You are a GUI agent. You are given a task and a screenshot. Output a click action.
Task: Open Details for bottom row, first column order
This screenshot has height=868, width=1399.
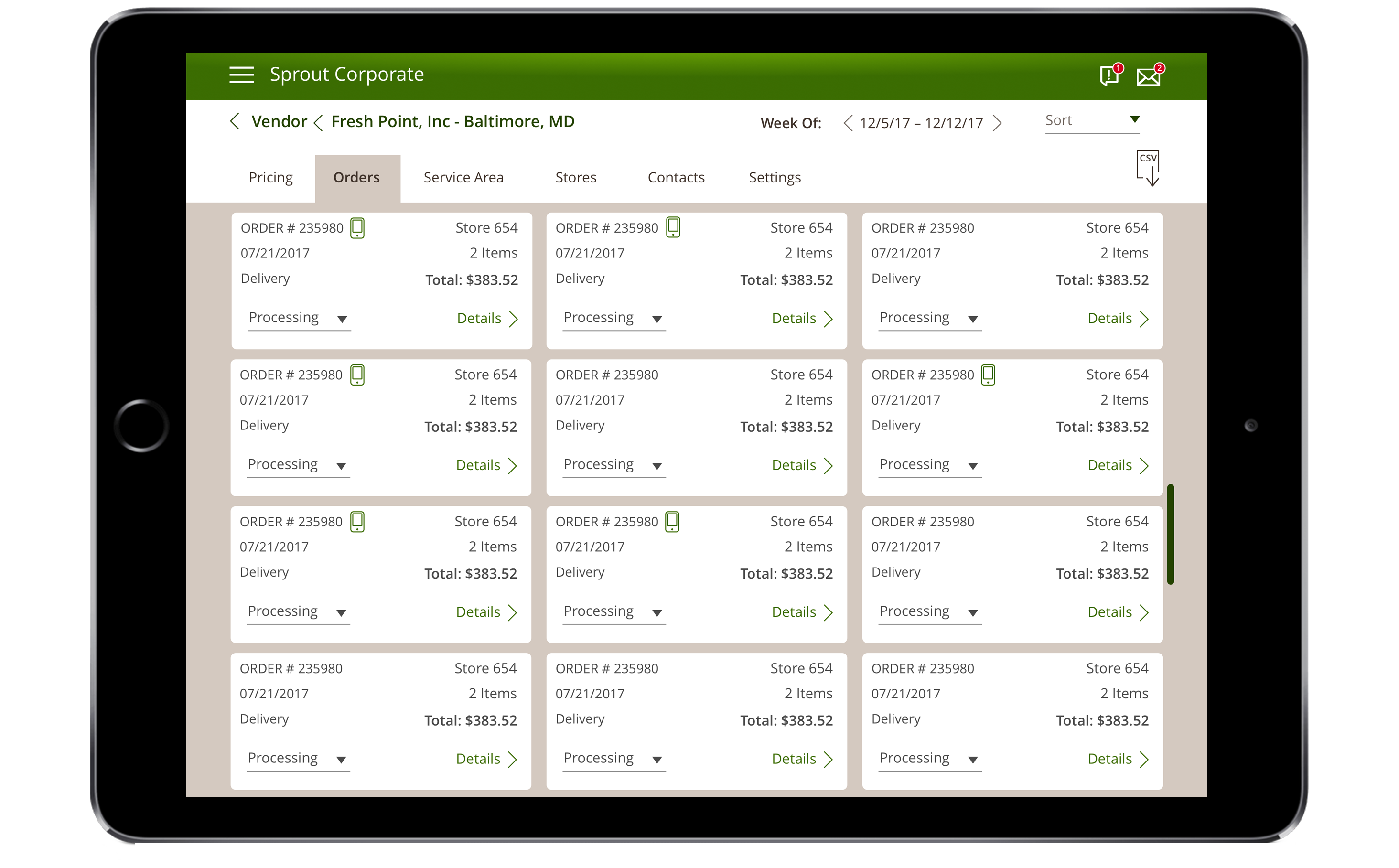[x=486, y=760]
